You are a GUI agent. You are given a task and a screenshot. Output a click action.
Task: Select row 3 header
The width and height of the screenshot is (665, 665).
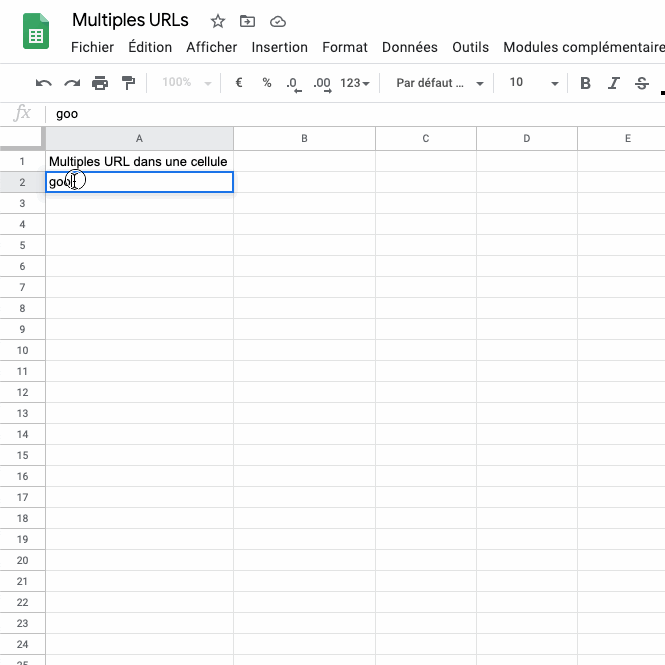point(22,203)
